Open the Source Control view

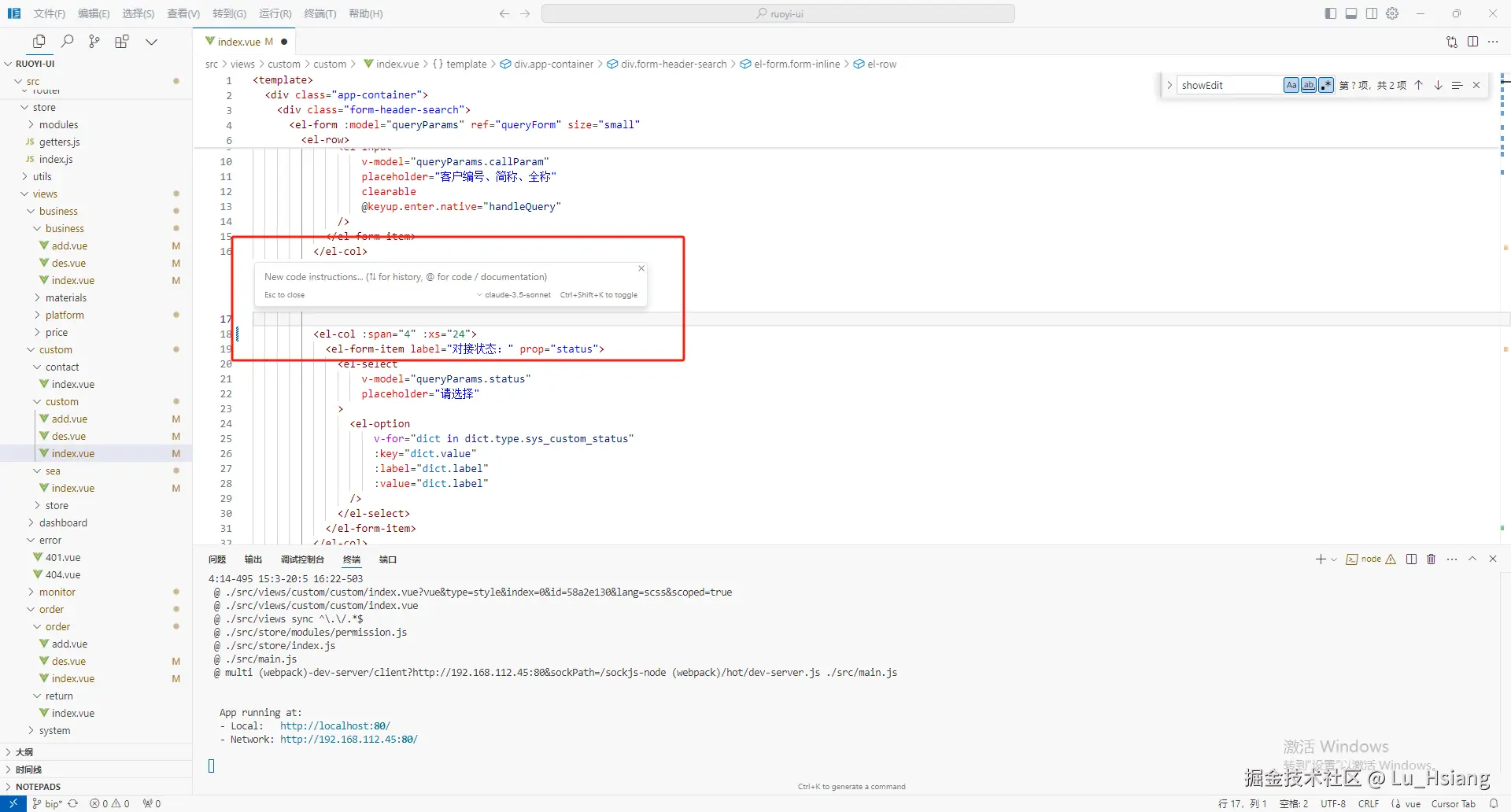pos(94,42)
